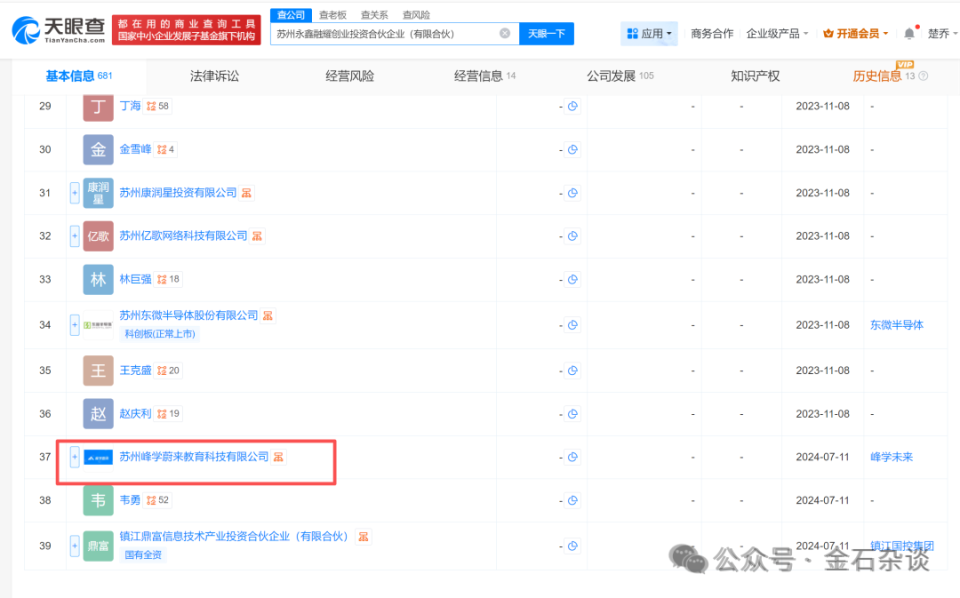
Task: Open the 峰学未来 group link
Action: tap(891, 457)
